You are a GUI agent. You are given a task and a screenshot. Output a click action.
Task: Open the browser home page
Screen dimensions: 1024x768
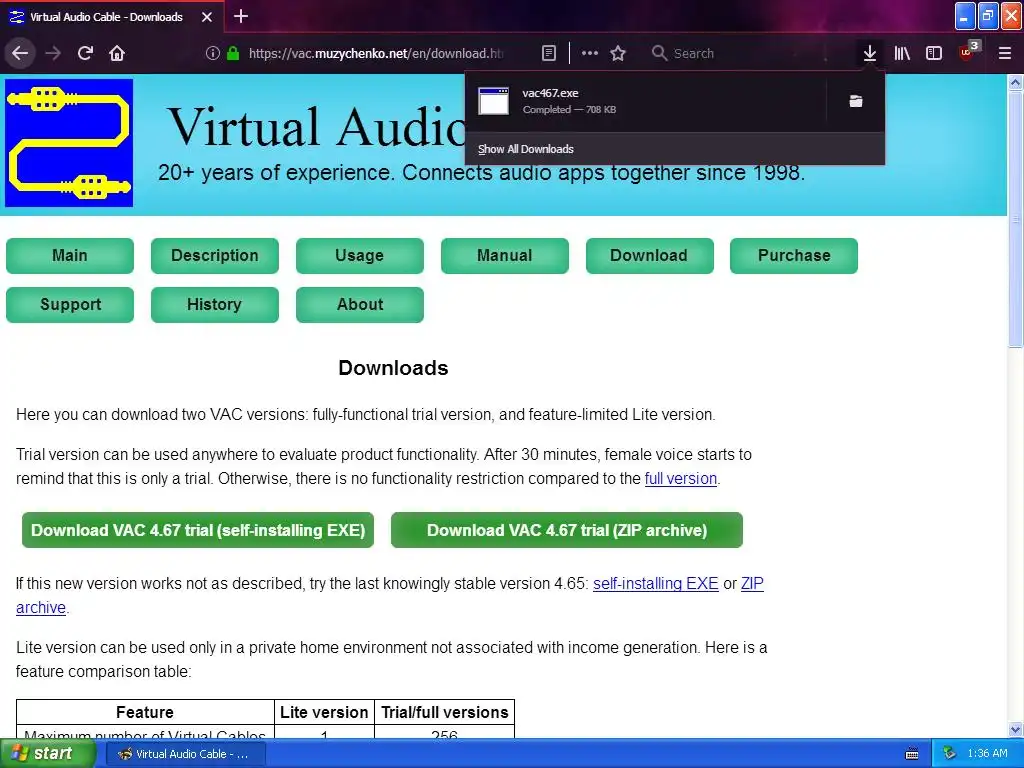(x=117, y=53)
